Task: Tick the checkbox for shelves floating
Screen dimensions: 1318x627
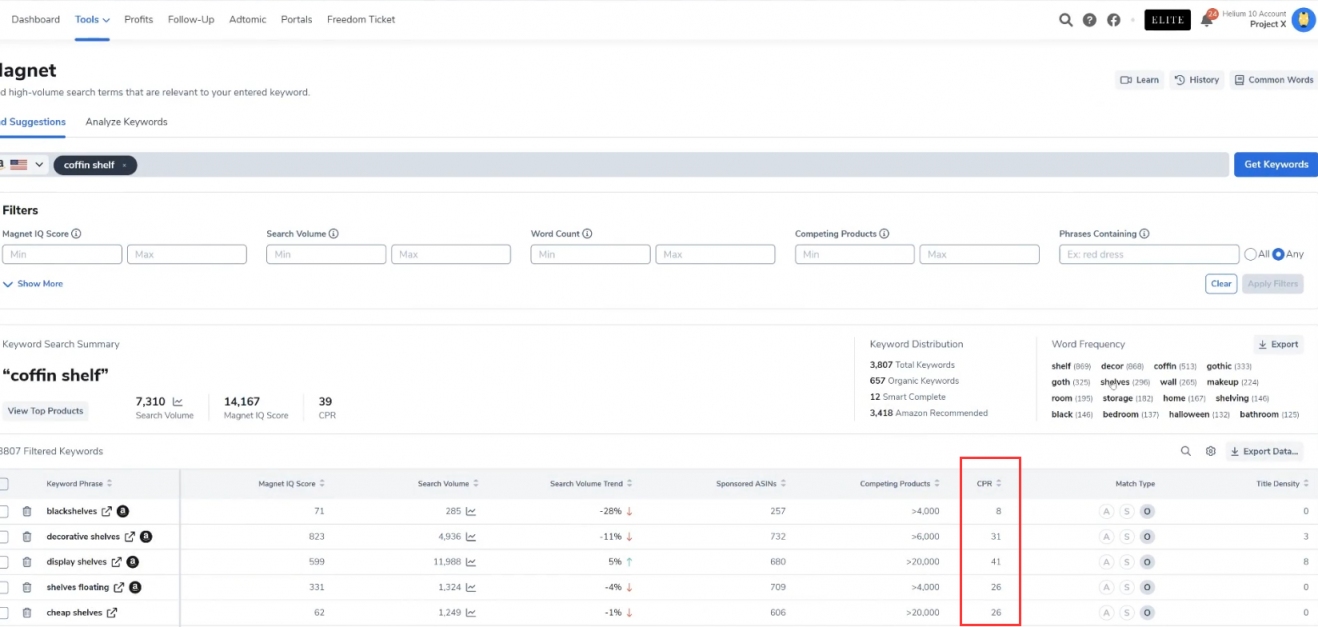Action: click(3, 587)
